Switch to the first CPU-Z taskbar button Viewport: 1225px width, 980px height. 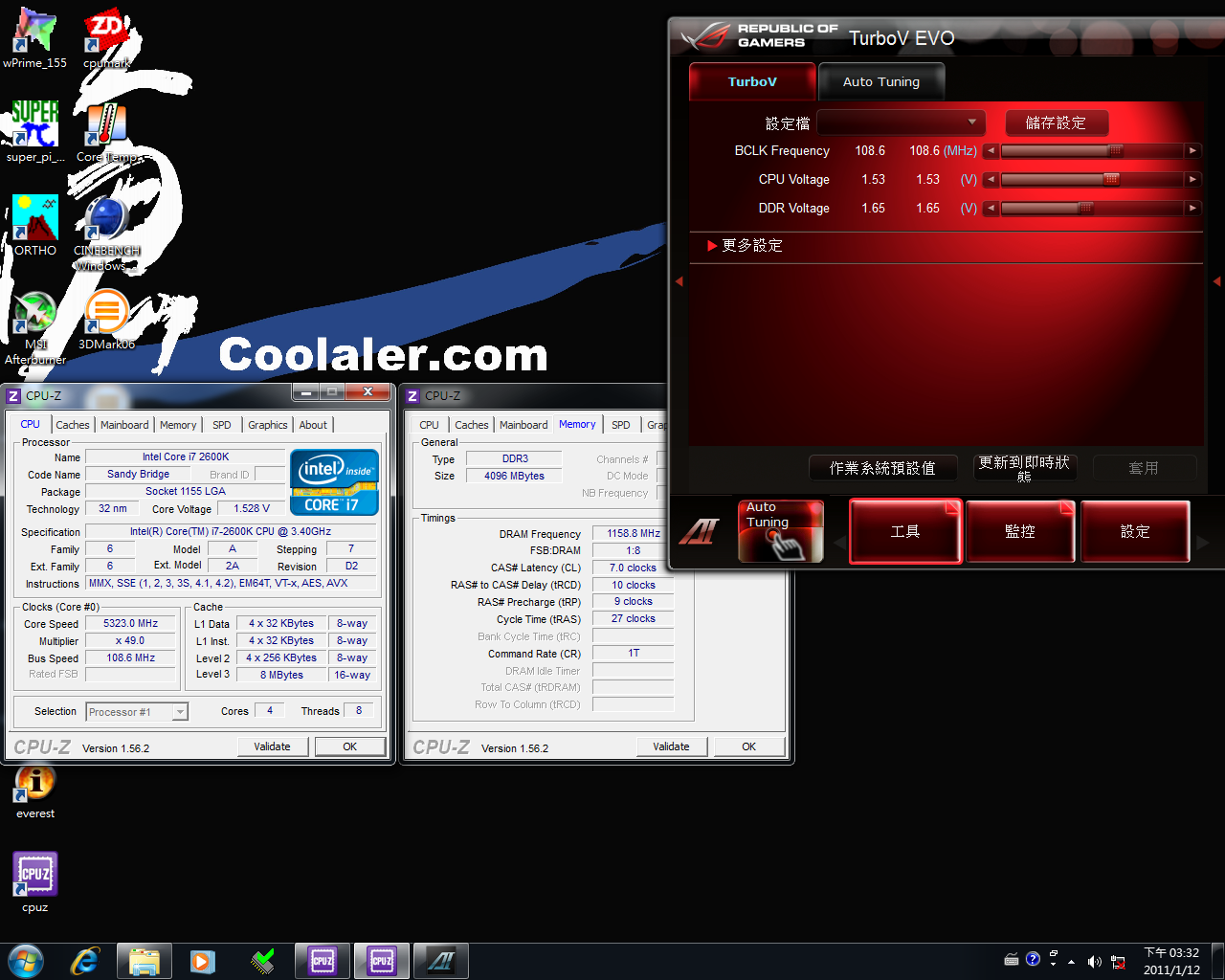point(323,961)
